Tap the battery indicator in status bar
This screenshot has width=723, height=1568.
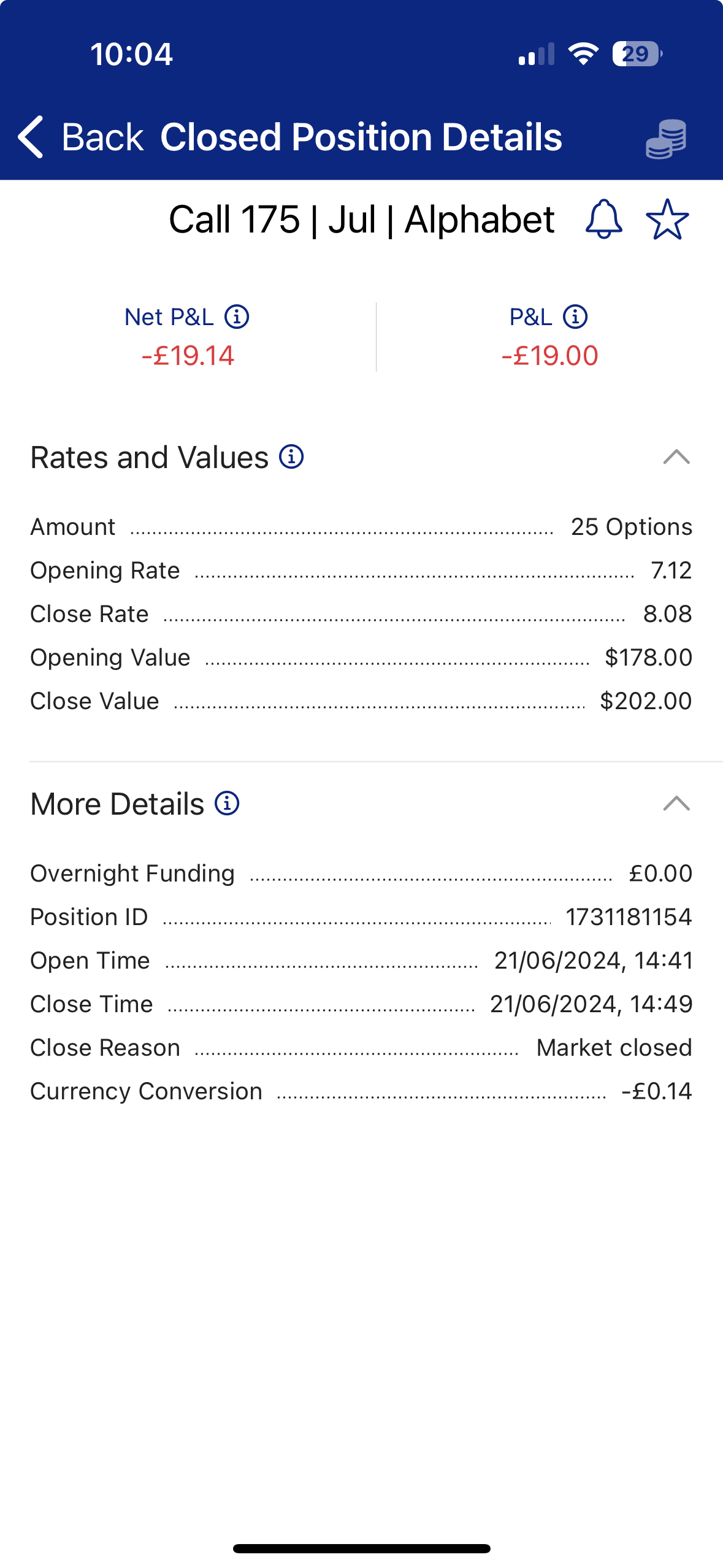coord(637,54)
